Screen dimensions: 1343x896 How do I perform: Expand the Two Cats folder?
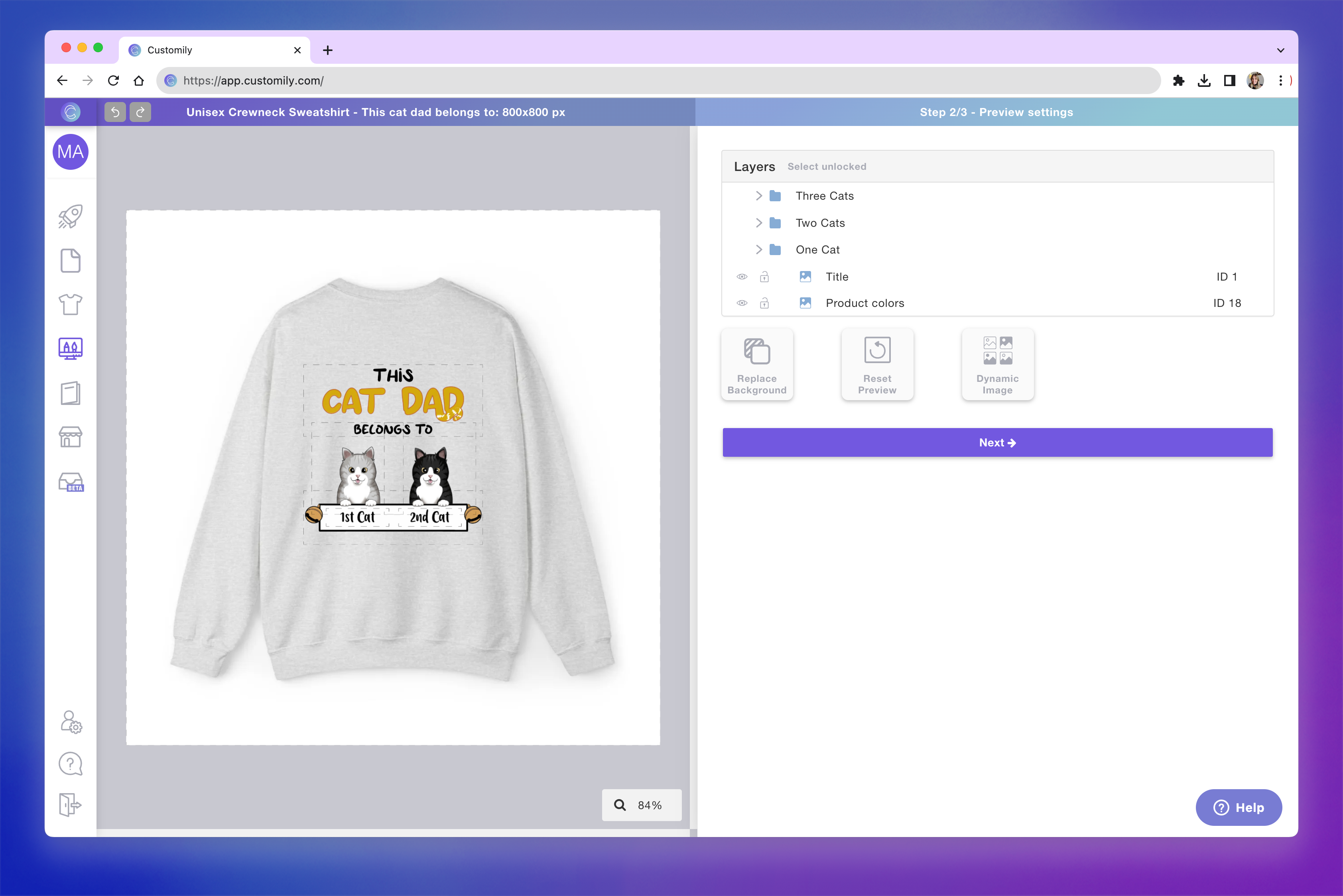[759, 223]
